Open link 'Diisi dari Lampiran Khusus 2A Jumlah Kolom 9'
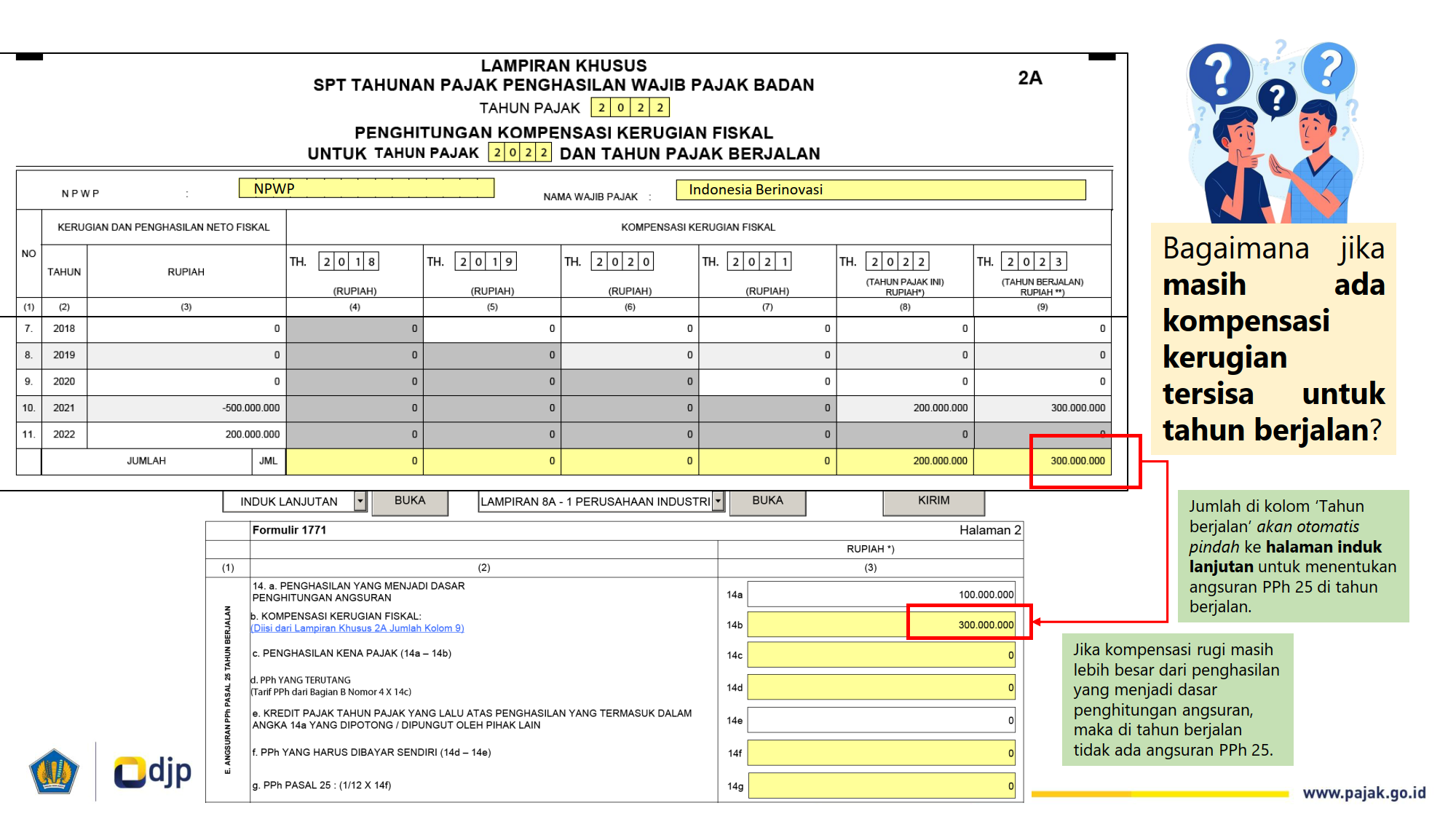Image resolution: width=1456 pixels, height=819 pixels. (x=357, y=628)
